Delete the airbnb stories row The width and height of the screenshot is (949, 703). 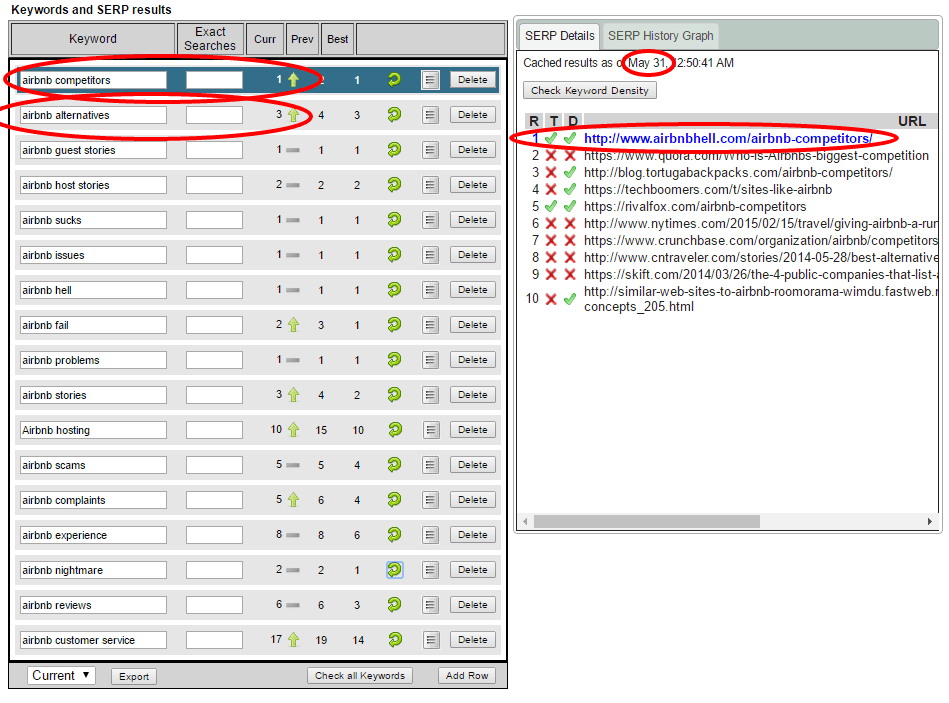point(473,395)
